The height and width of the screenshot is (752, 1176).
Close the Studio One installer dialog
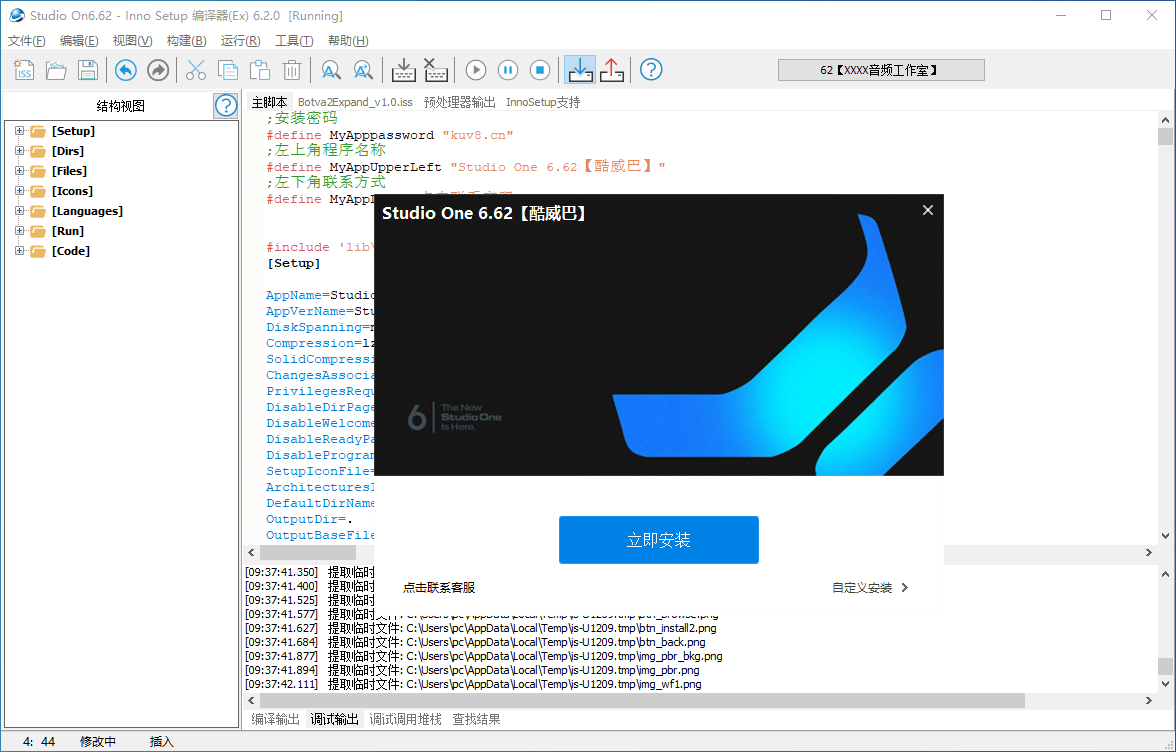(x=928, y=210)
